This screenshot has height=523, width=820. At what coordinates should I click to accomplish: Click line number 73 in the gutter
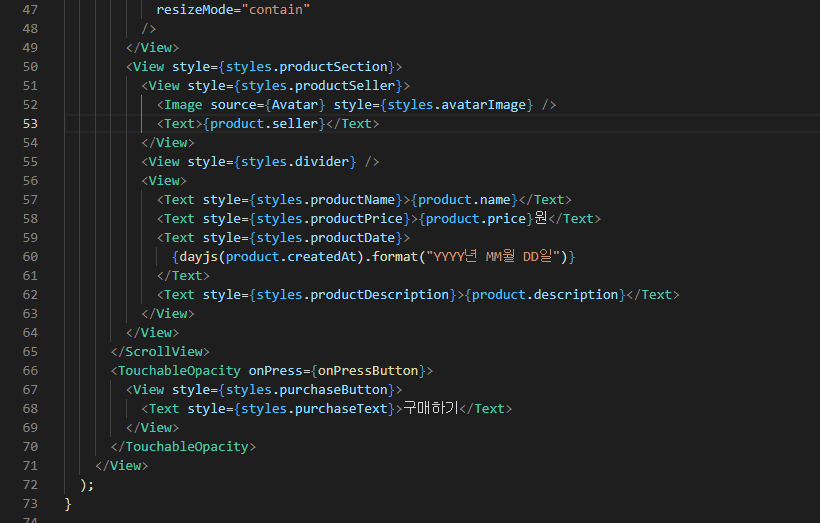tap(30, 504)
